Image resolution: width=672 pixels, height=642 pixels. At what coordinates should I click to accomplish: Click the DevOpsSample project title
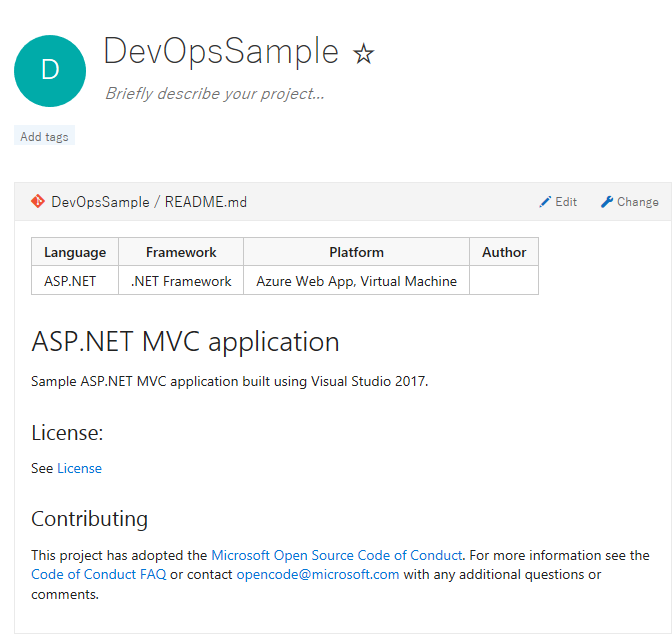221,51
